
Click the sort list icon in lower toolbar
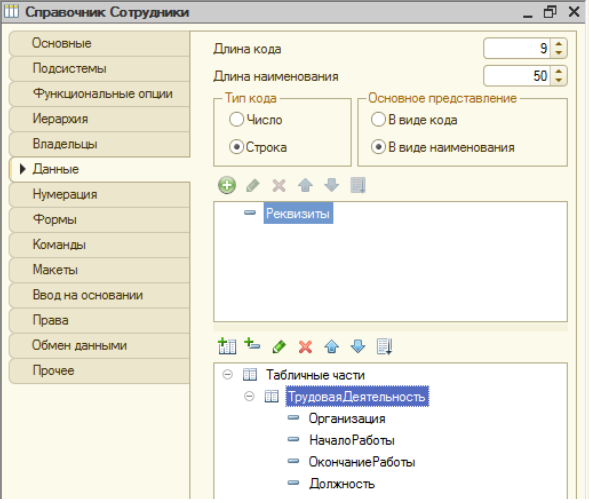click(x=384, y=346)
